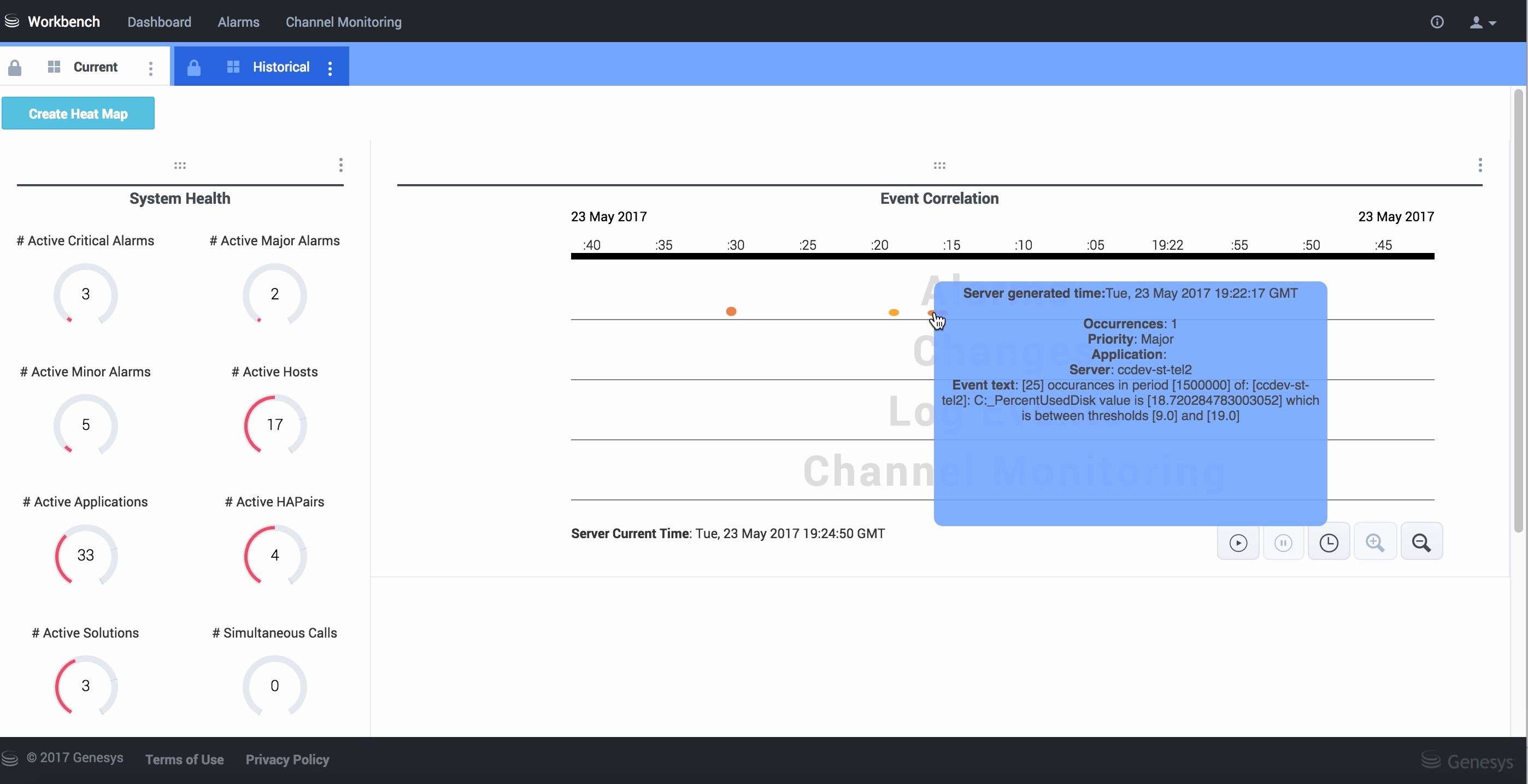Toggle lock on the Current dashboard tab

[x=15, y=68]
